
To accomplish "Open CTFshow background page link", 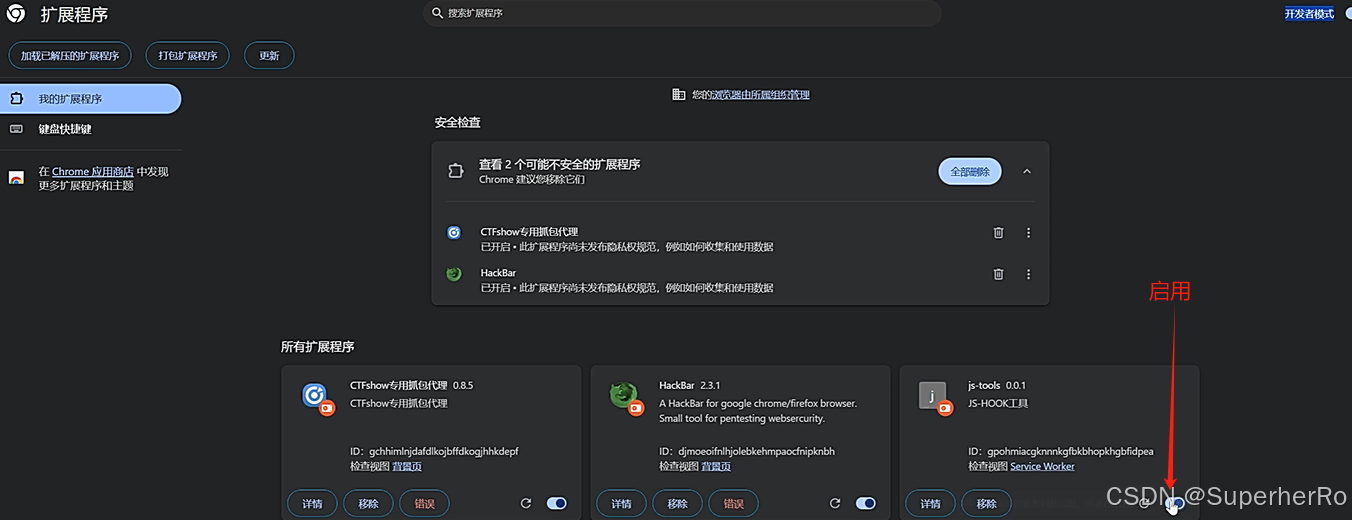I will pos(407,467).
